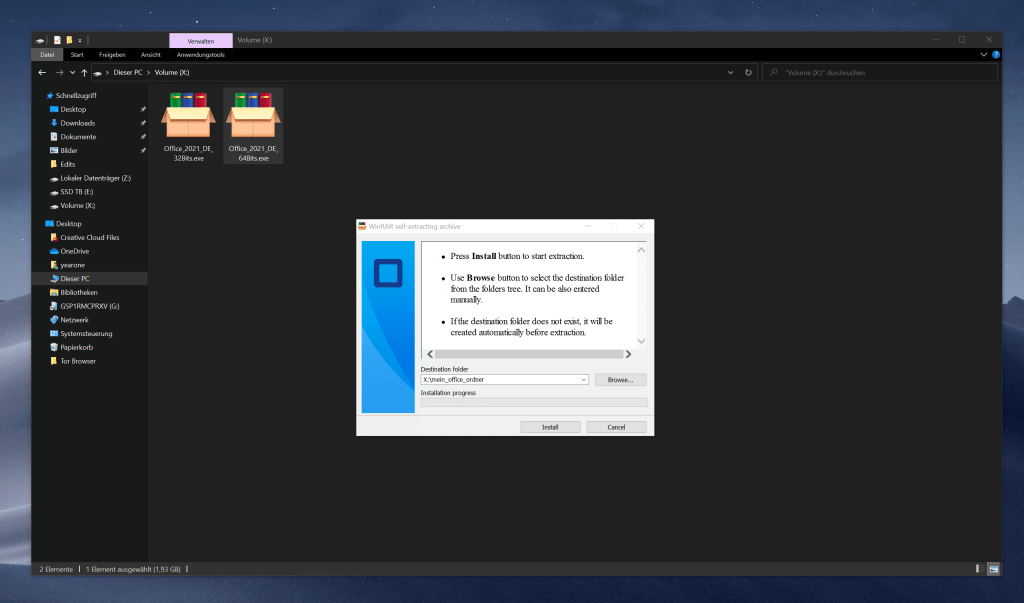Click '1 Element ausgewählt (1,93 GB)' in status bar

[133, 569]
